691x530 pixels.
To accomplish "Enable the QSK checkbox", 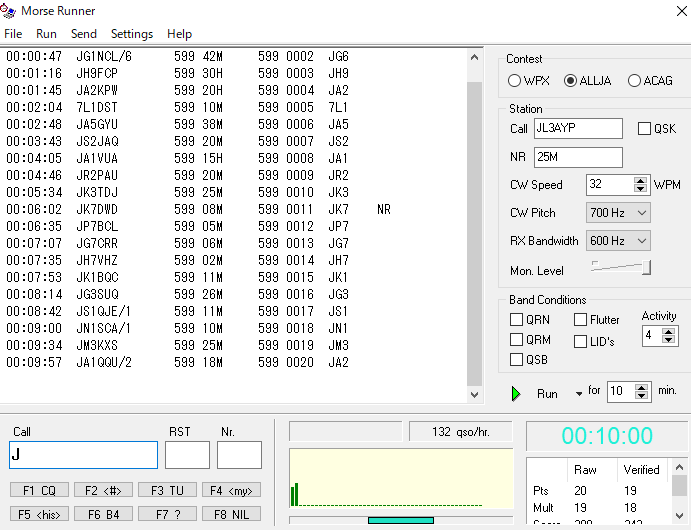I will 644,129.
